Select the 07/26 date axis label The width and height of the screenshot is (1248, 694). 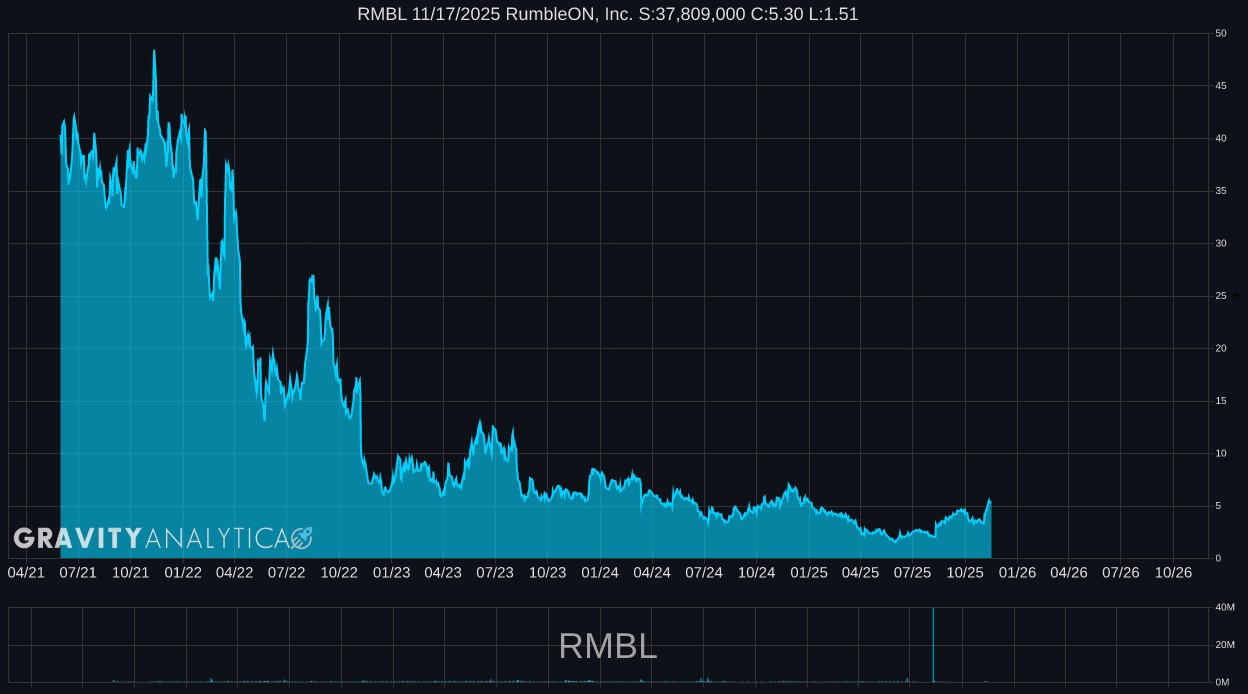[x=1120, y=572]
